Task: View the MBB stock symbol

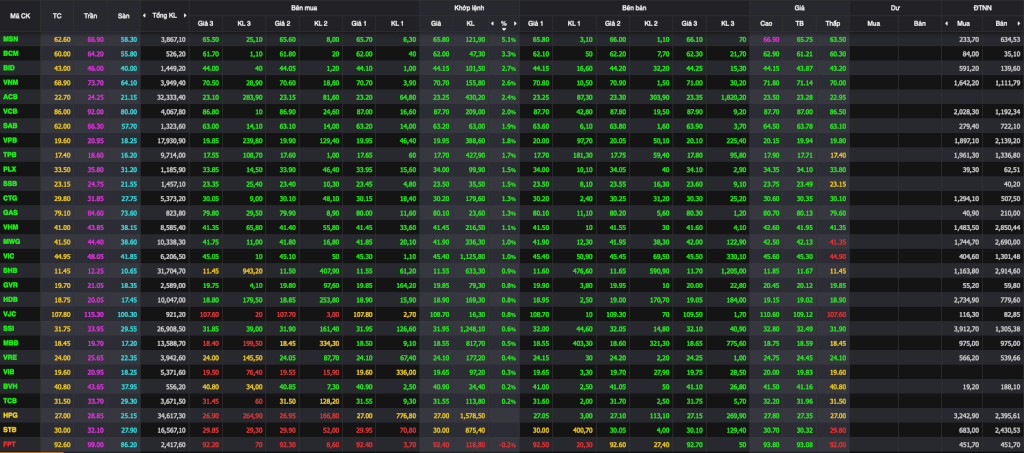Action: [x=10, y=341]
